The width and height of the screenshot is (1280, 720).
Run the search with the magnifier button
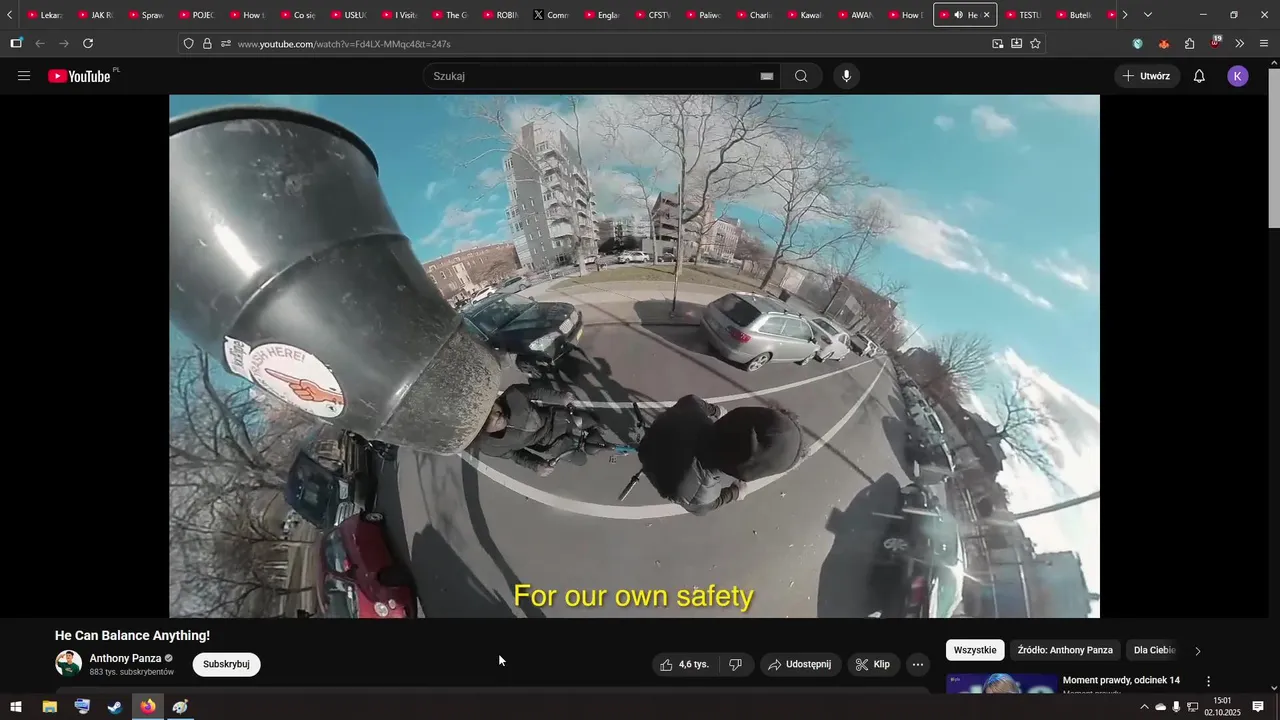[801, 76]
